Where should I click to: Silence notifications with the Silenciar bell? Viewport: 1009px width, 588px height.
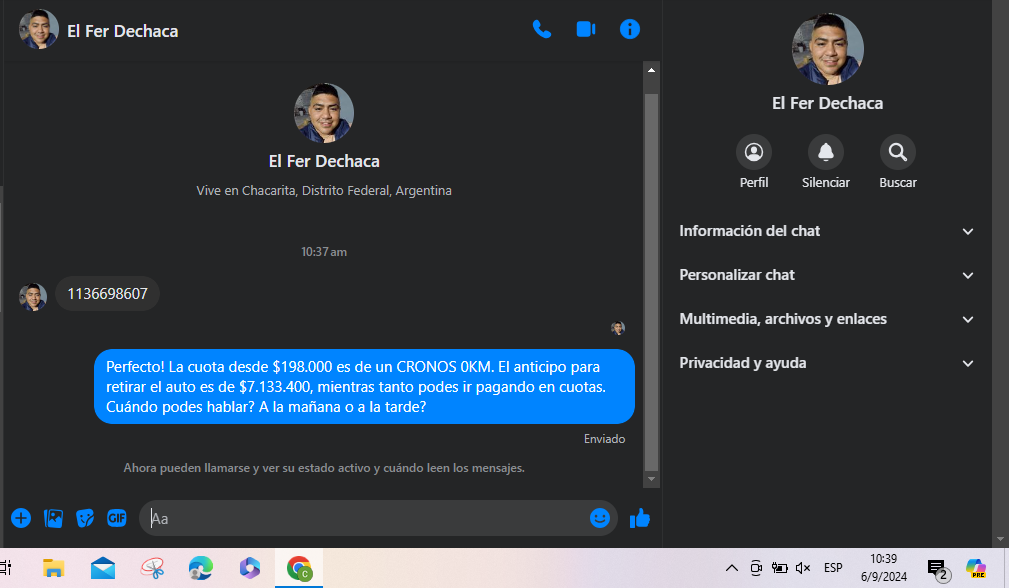[826, 153]
